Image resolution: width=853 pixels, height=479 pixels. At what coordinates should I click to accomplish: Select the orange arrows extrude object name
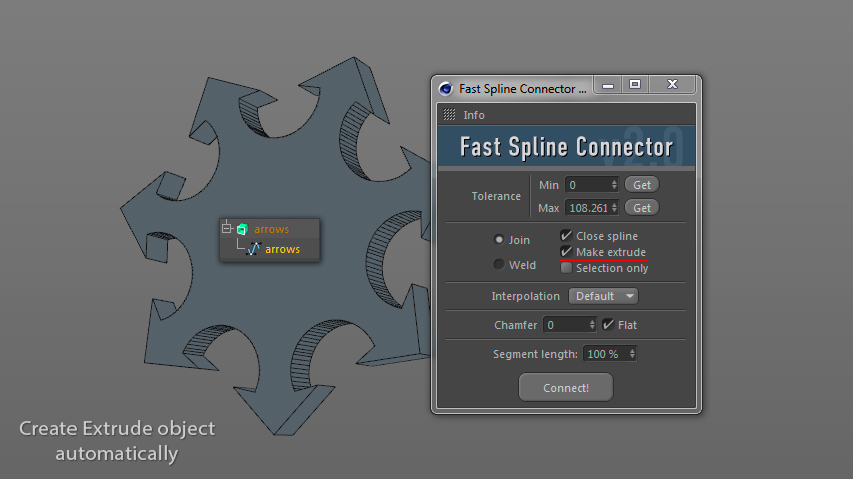[x=271, y=229]
